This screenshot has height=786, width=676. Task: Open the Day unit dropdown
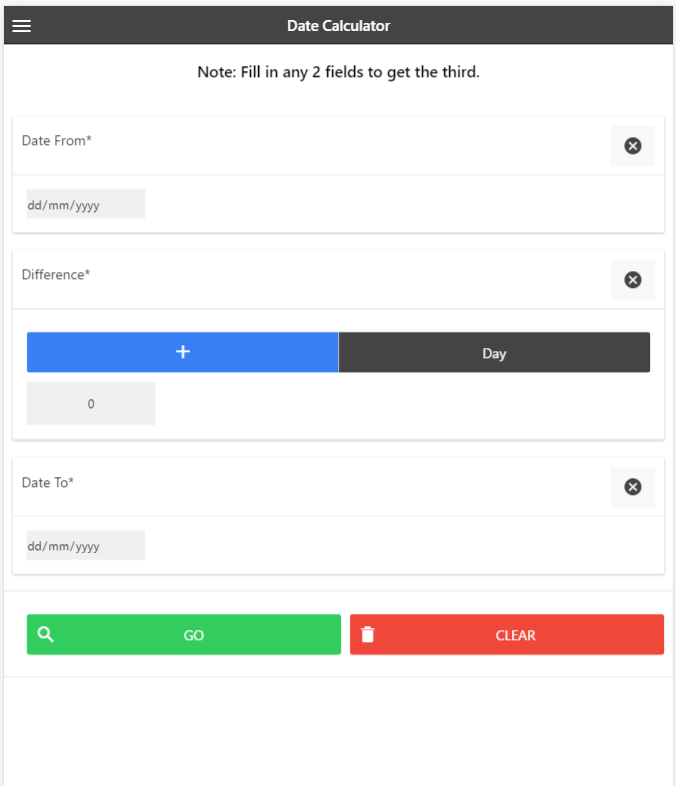(x=494, y=353)
